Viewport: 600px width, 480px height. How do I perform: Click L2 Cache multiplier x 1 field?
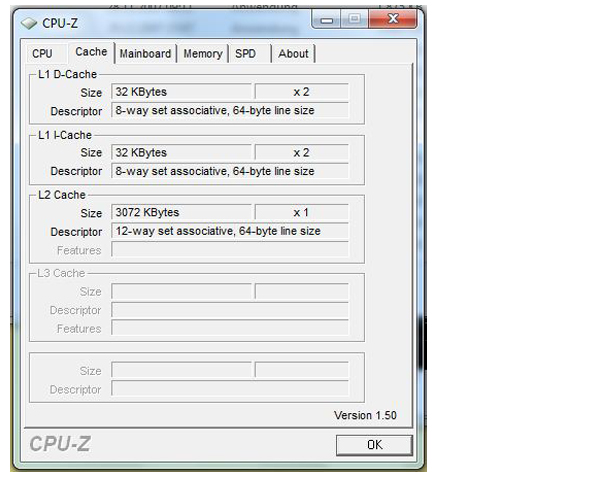coord(302,212)
